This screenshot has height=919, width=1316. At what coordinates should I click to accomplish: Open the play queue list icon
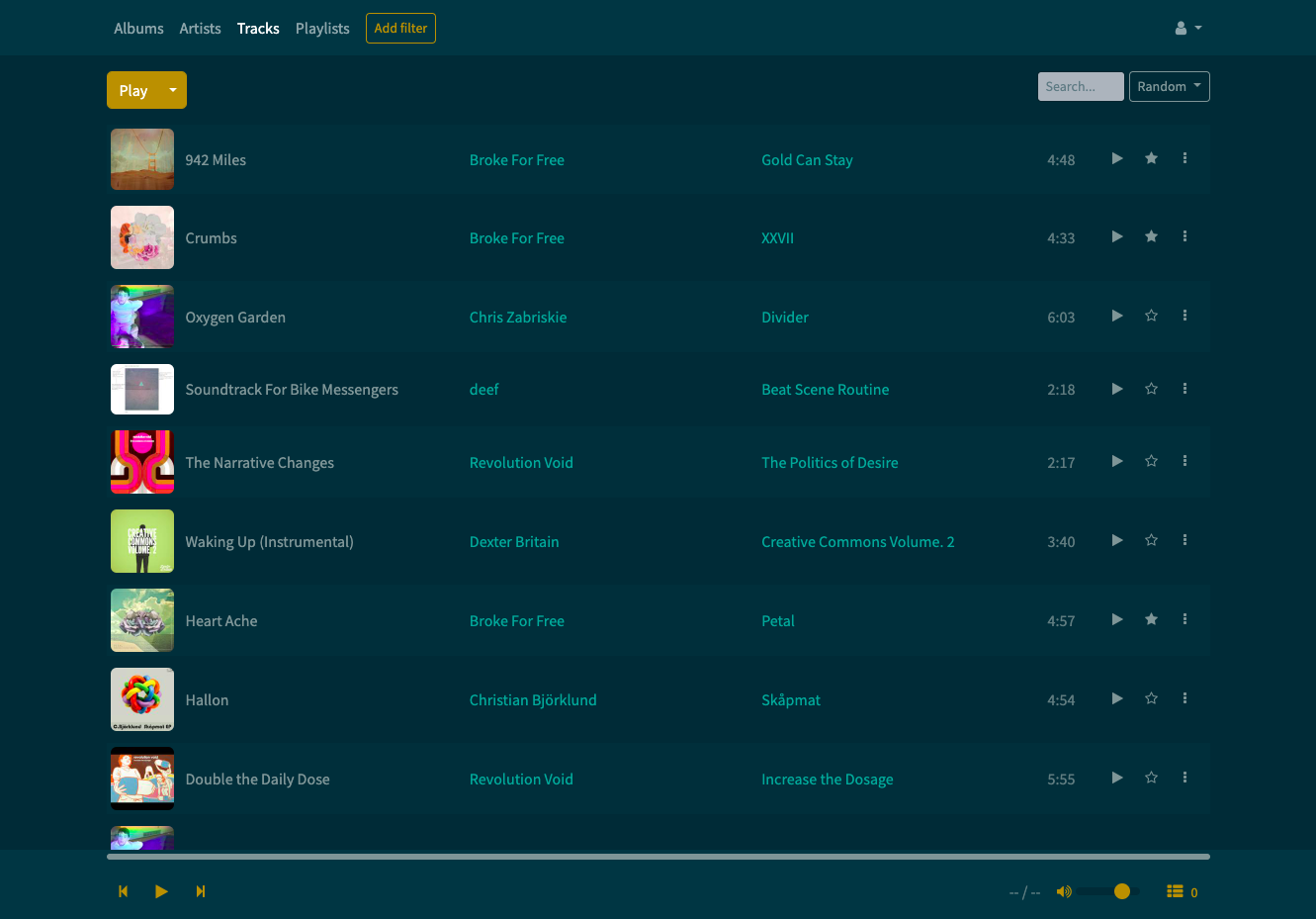pyautogui.click(x=1175, y=891)
